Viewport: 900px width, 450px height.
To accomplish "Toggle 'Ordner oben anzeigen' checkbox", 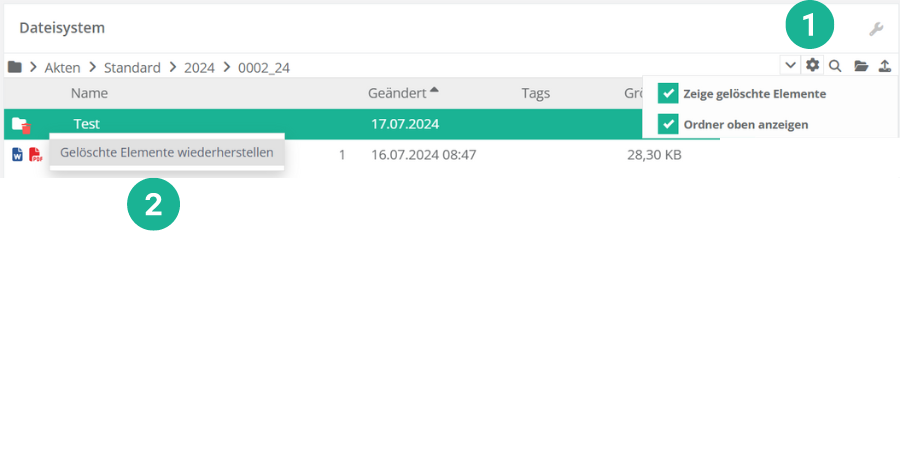I will 668,125.
